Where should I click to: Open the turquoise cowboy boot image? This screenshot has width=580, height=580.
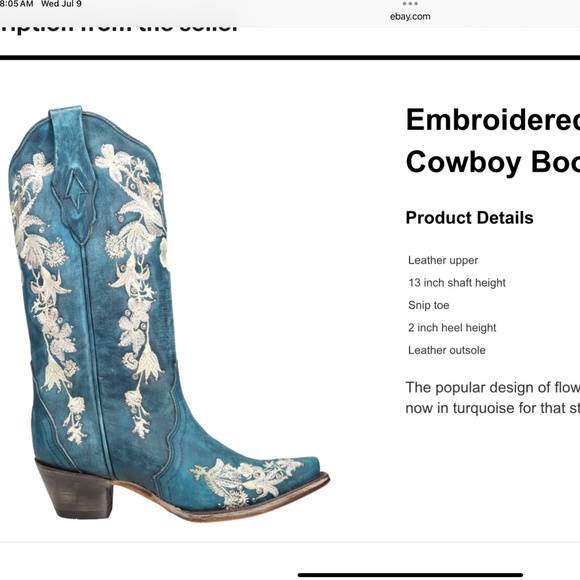(169, 313)
